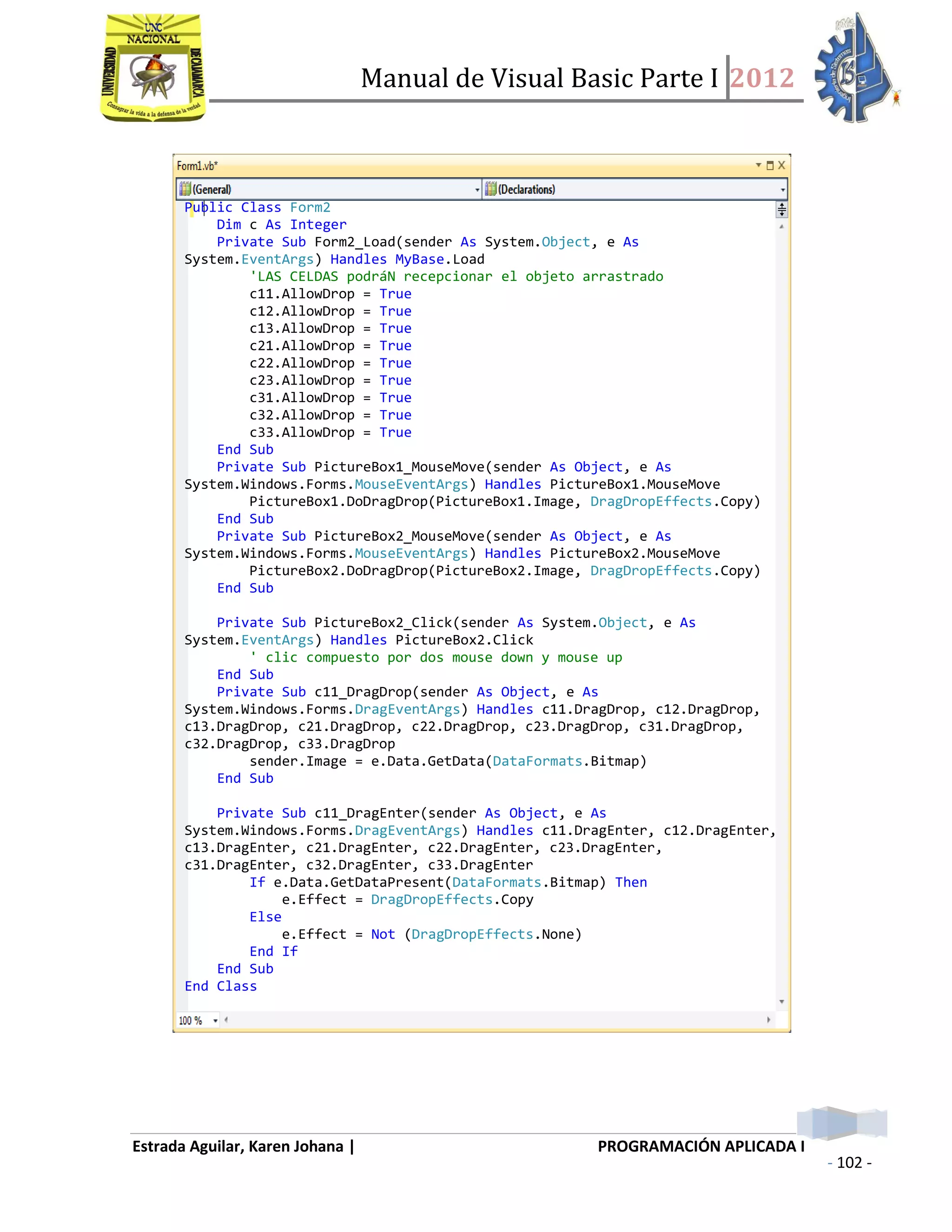Click 'e.Effect = Not (DragDropEffects.None)' line
Viewport: 952px width, 1232px height.
coord(432,935)
